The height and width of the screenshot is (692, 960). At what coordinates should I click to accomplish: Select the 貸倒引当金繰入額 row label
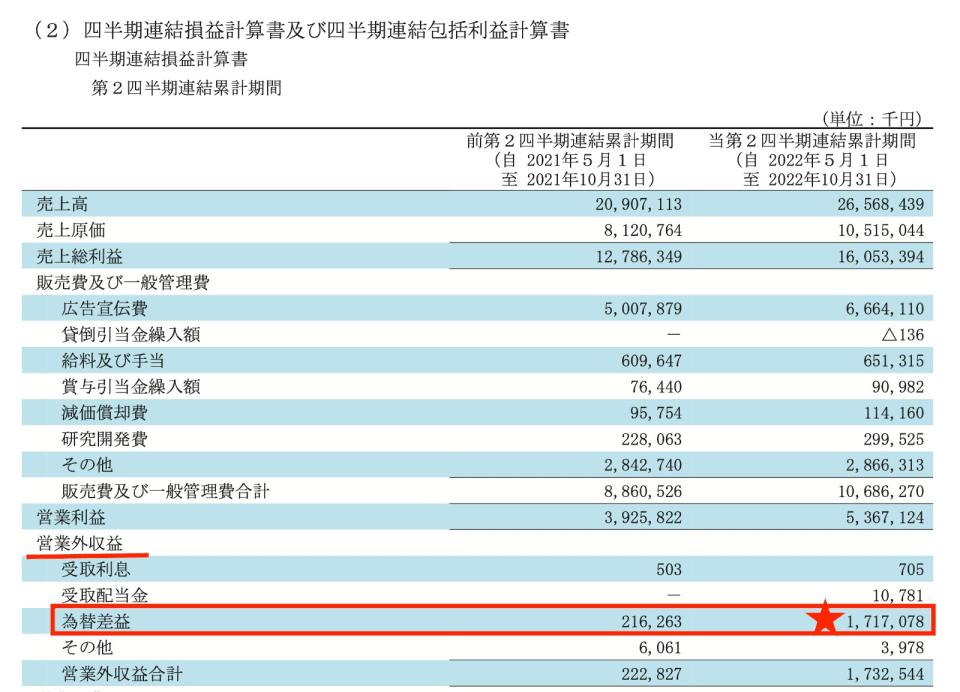point(130,335)
